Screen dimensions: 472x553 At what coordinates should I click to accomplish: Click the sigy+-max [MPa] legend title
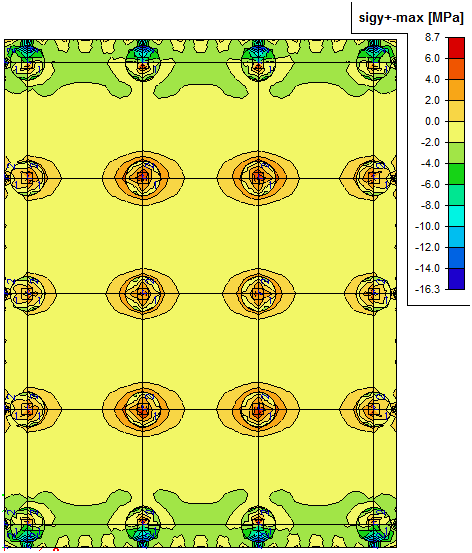(x=411, y=18)
